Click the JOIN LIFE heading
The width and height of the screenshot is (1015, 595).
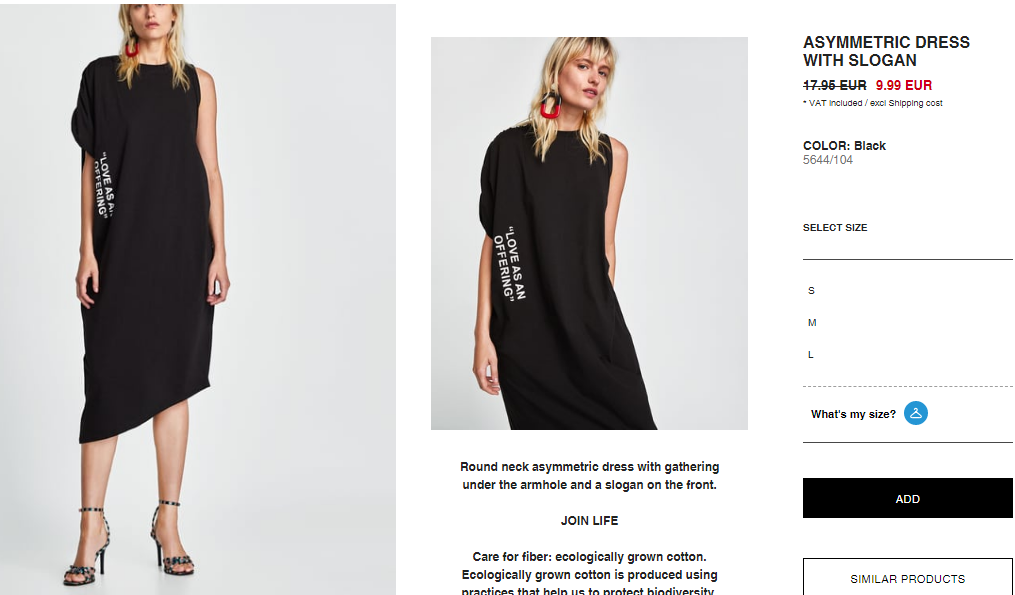point(589,521)
